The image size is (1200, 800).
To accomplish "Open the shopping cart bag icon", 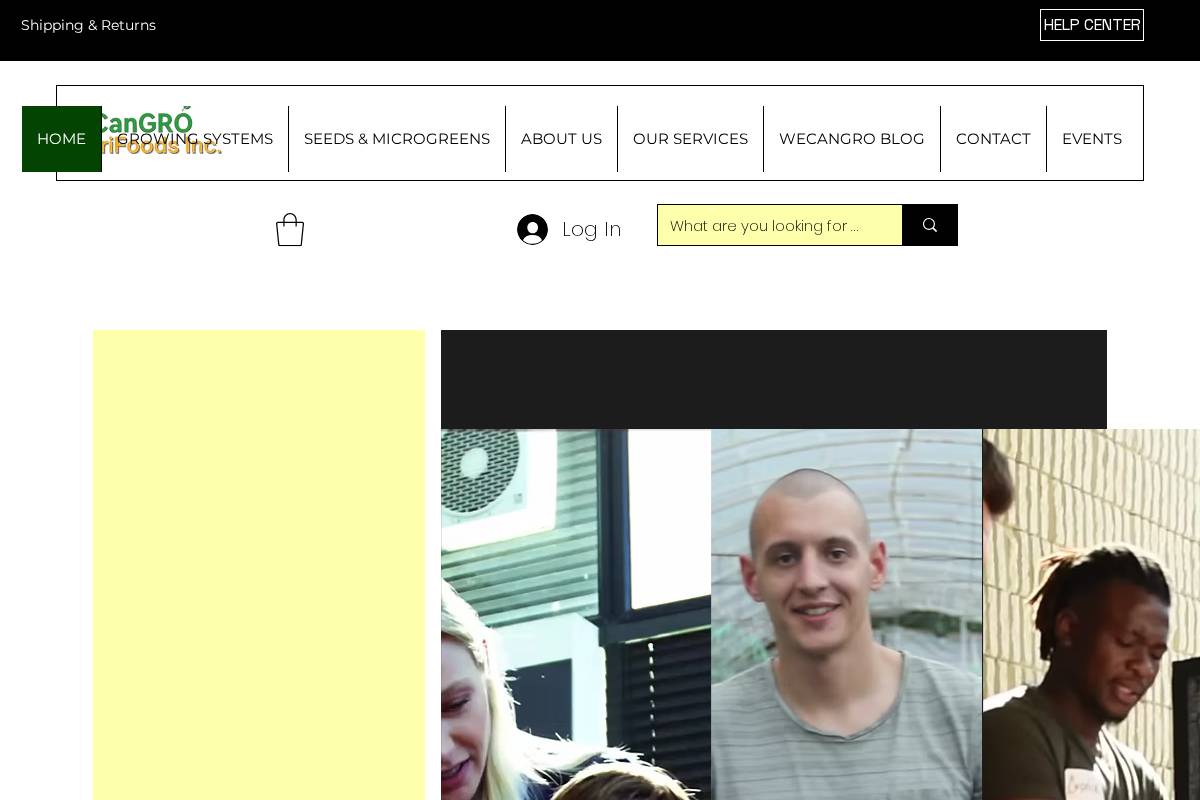I will click(290, 229).
